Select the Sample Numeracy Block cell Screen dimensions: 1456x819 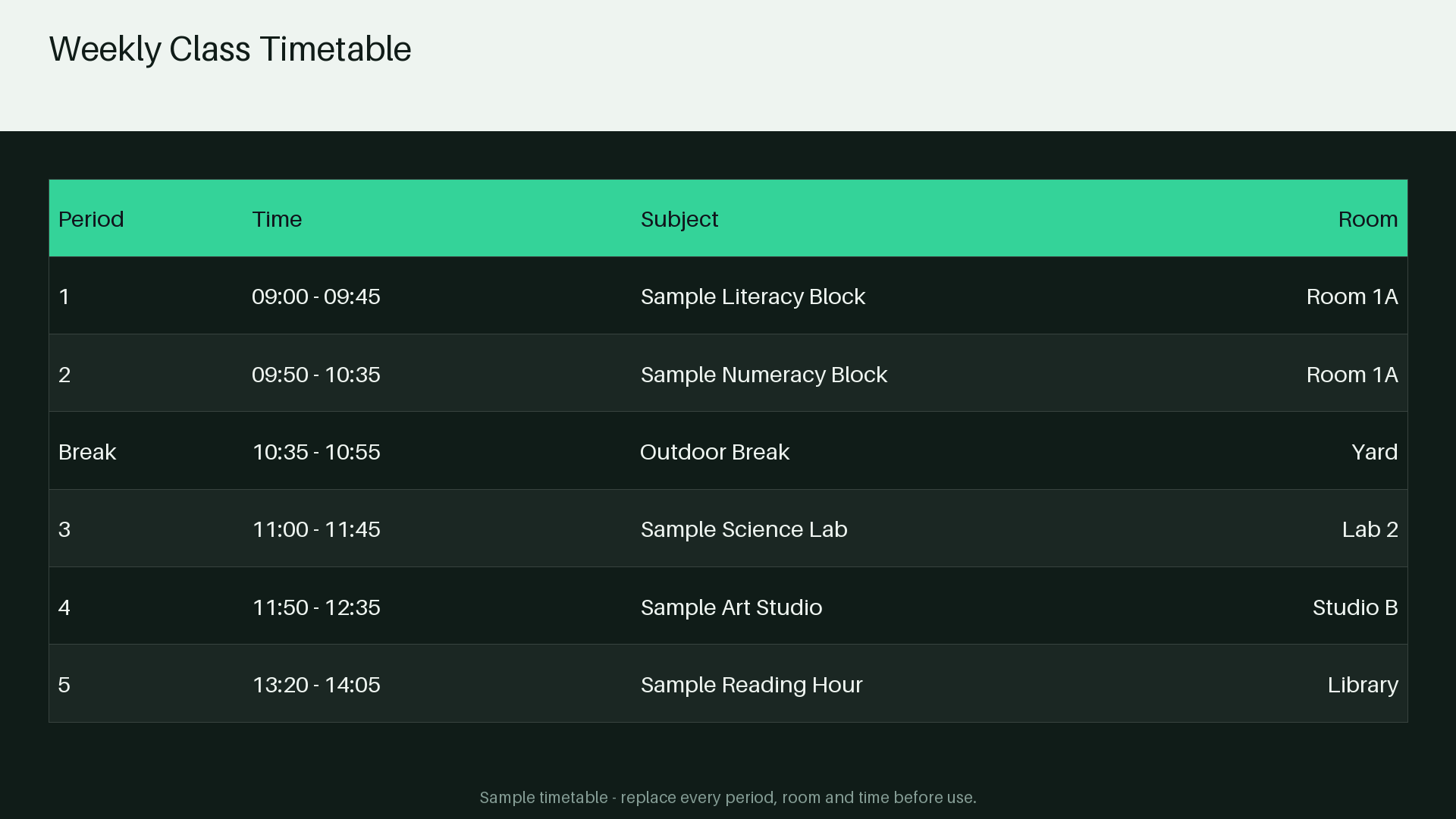pyautogui.click(x=764, y=375)
